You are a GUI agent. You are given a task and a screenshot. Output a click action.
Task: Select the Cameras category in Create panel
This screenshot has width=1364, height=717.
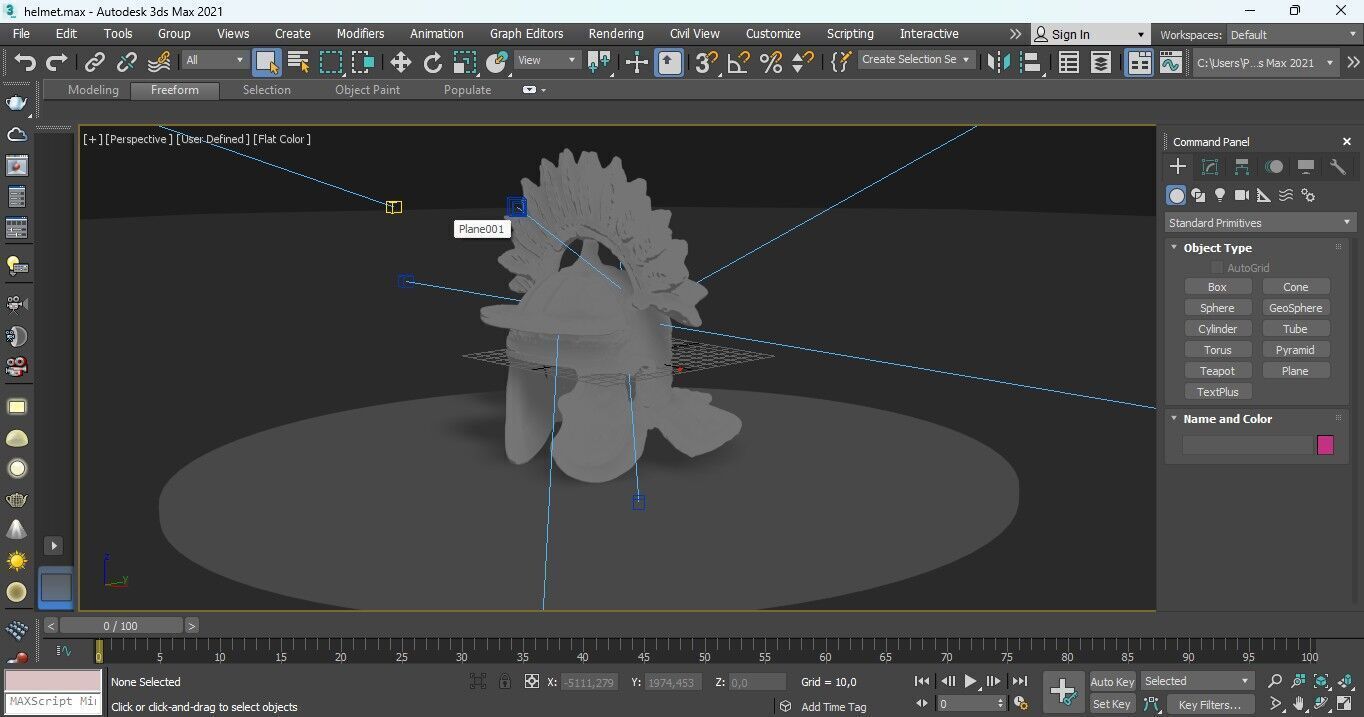pyautogui.click(x=1242, y=195)
